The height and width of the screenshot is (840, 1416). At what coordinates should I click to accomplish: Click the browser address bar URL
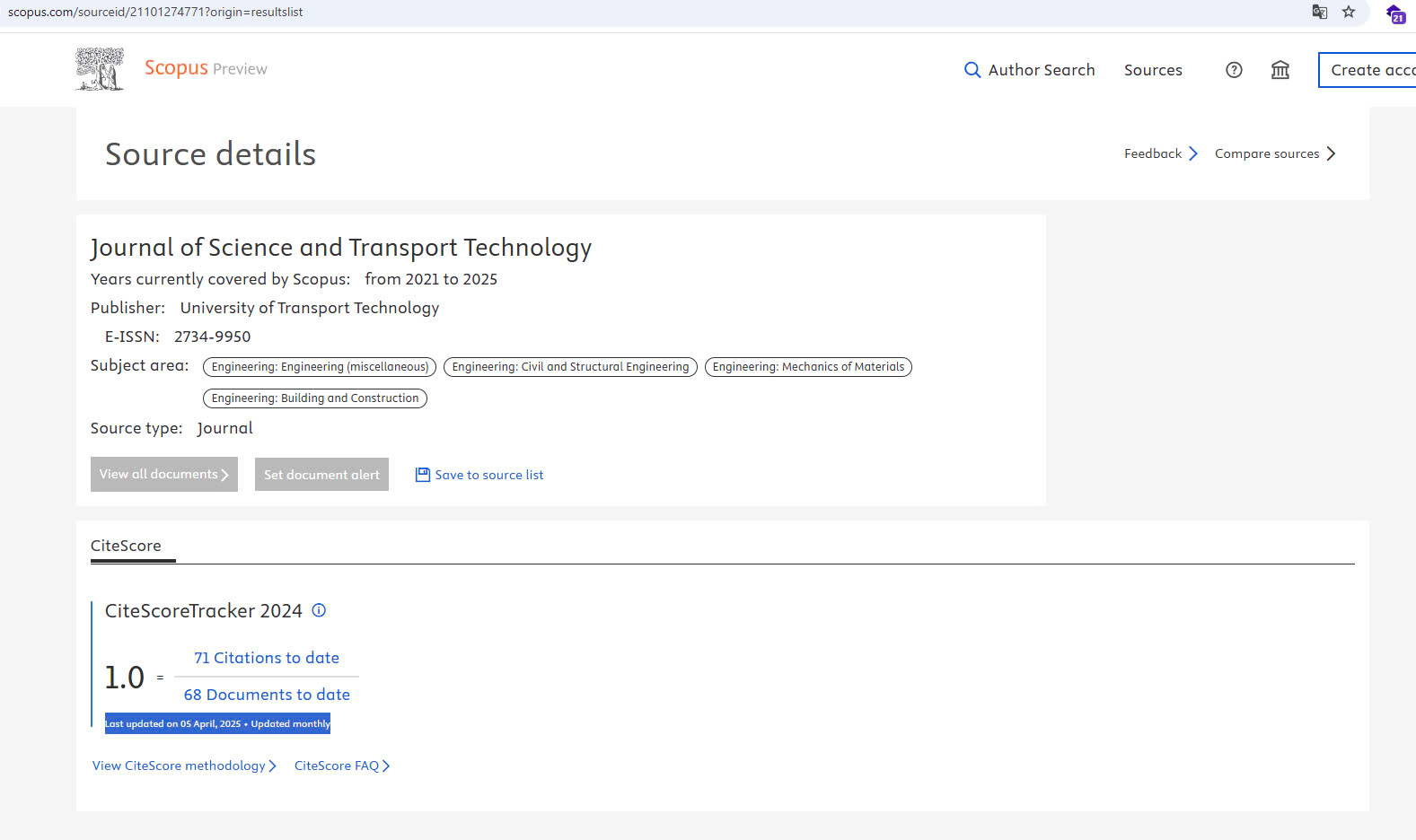pyautogui.click(x=155, y=12)
